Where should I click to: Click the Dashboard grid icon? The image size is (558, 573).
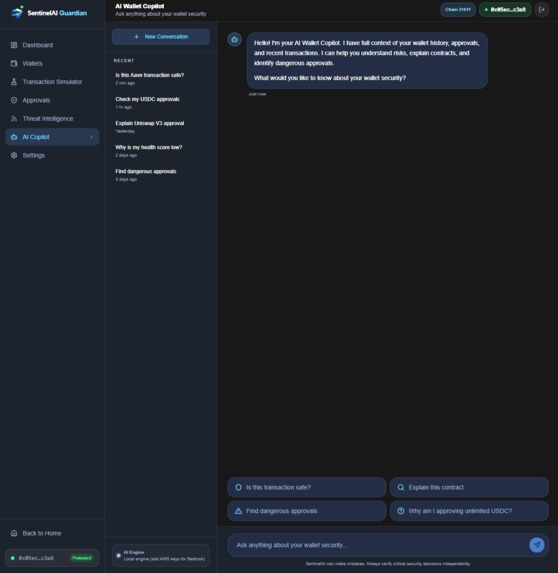point(14,45)
